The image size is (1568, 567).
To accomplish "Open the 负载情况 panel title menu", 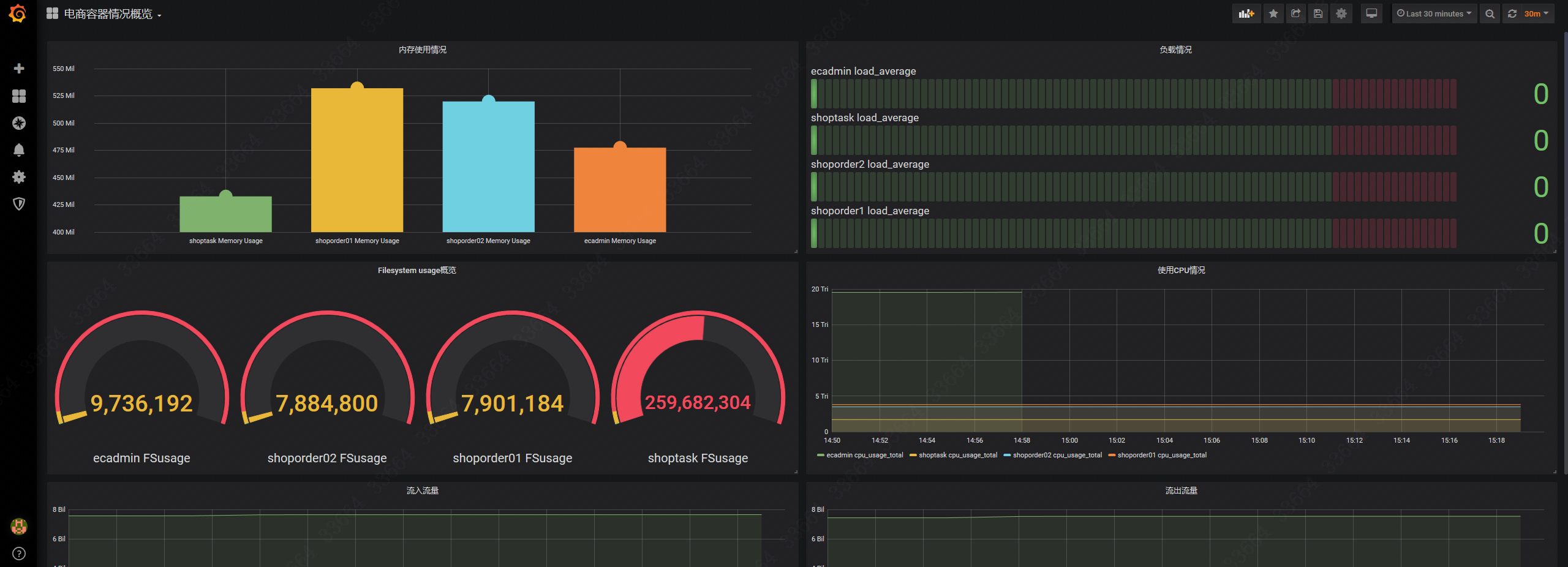I will pyautogui.click(x=1175, y=50).
